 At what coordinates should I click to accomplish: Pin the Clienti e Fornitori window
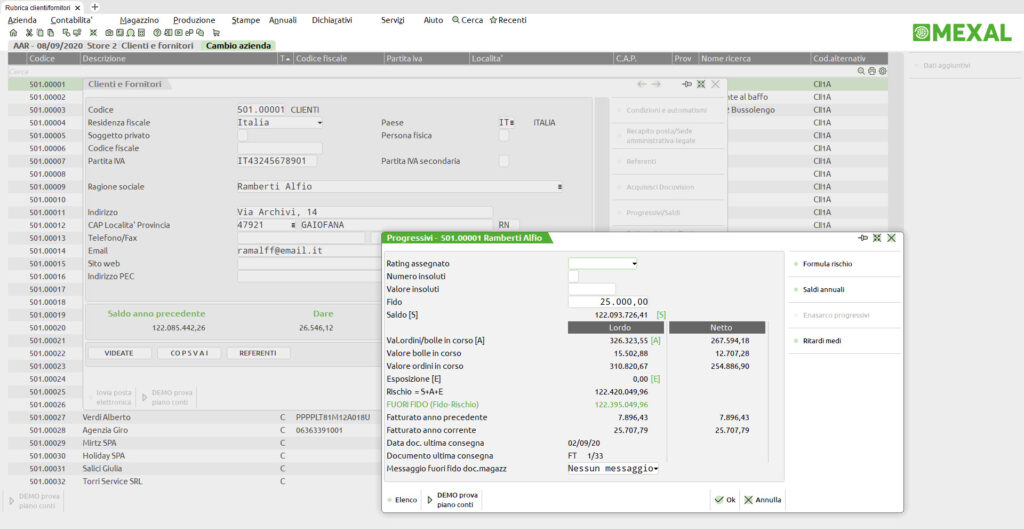686,84
